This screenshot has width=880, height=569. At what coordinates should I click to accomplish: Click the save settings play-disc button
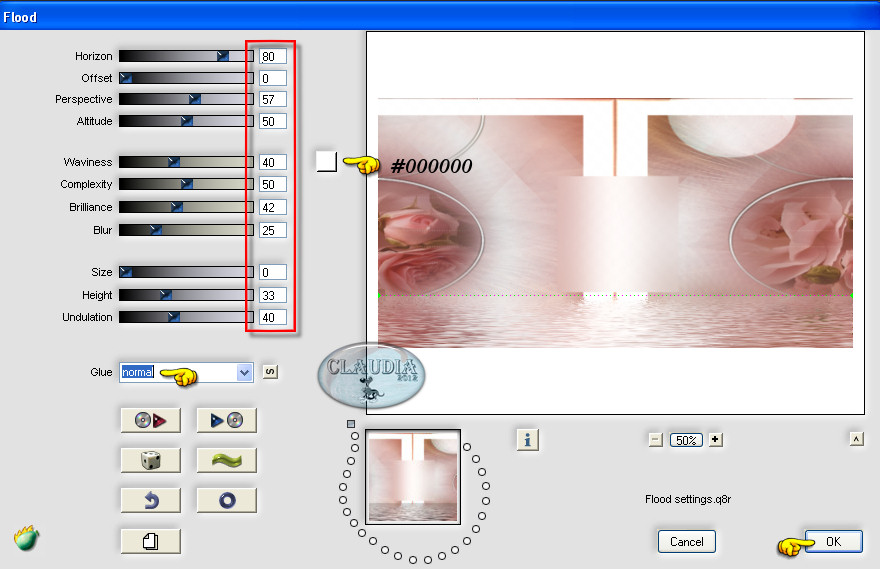(227, 420)
